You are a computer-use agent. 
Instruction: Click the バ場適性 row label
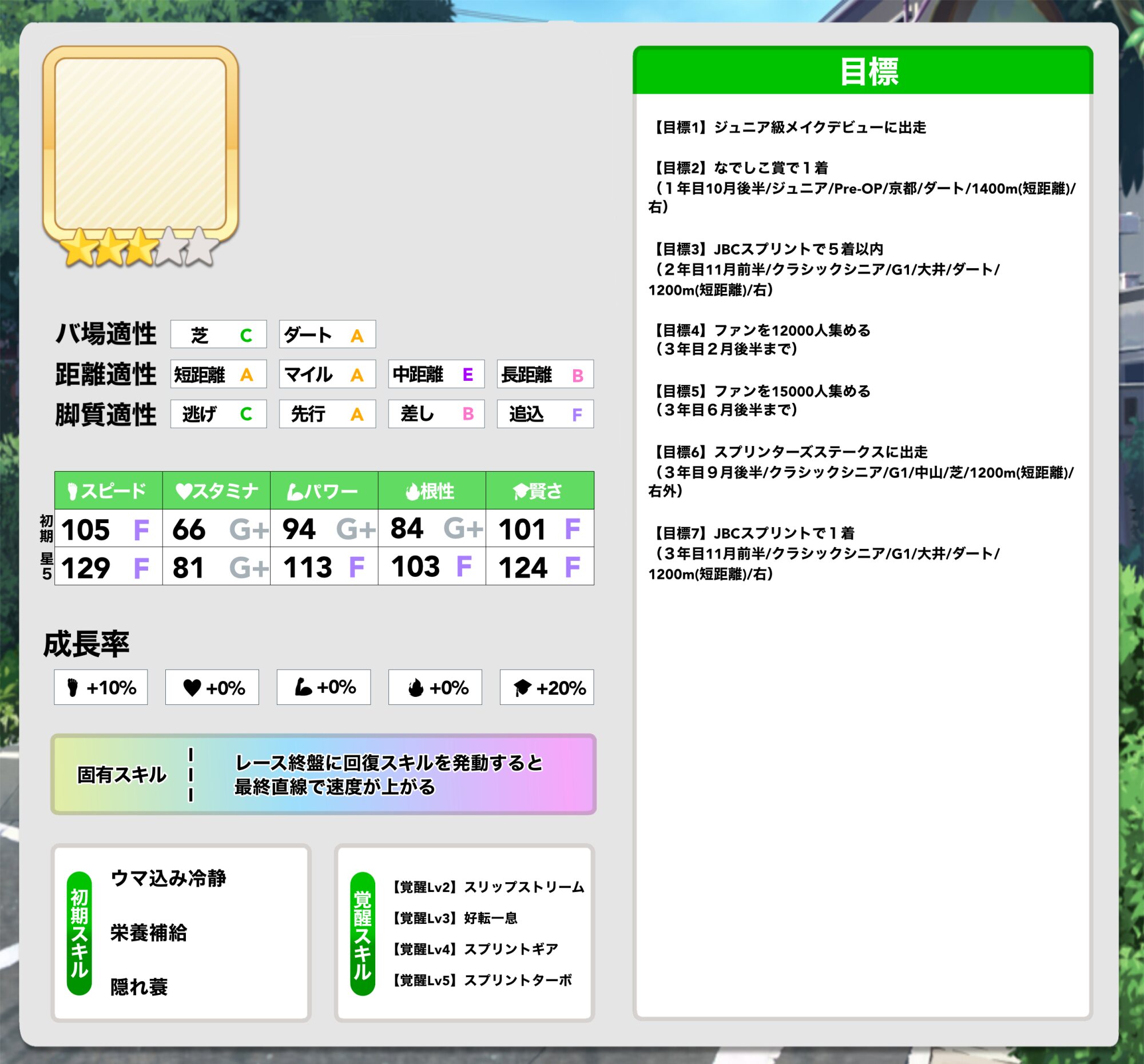(x=105, y=334)
